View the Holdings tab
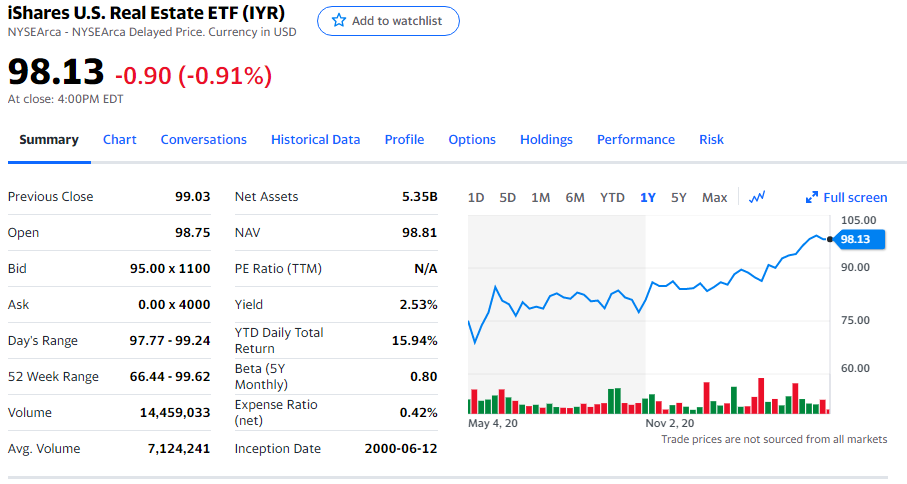 [x=546, y=139]
